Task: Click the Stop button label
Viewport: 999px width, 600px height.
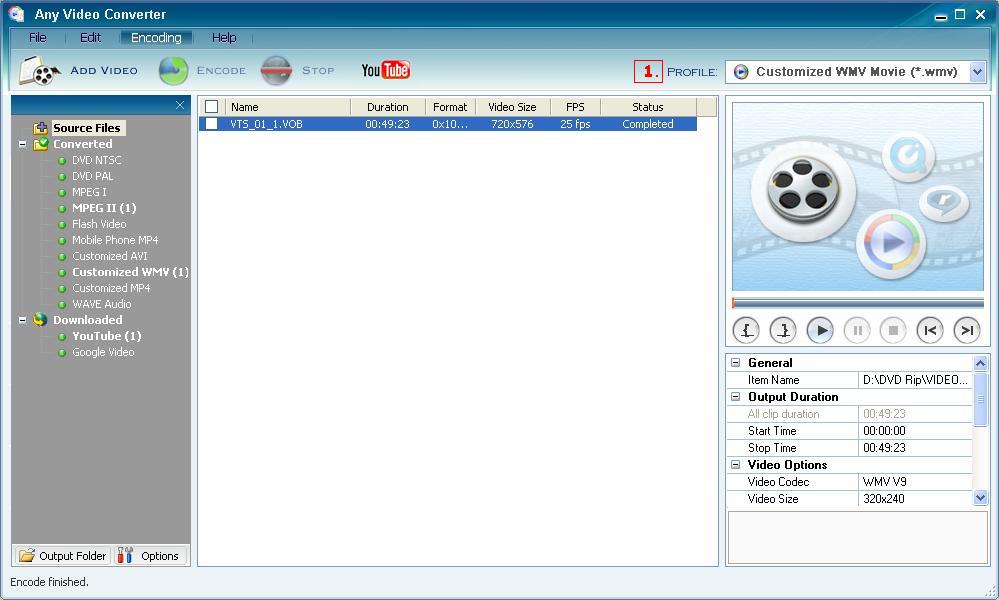Action: 318,71
